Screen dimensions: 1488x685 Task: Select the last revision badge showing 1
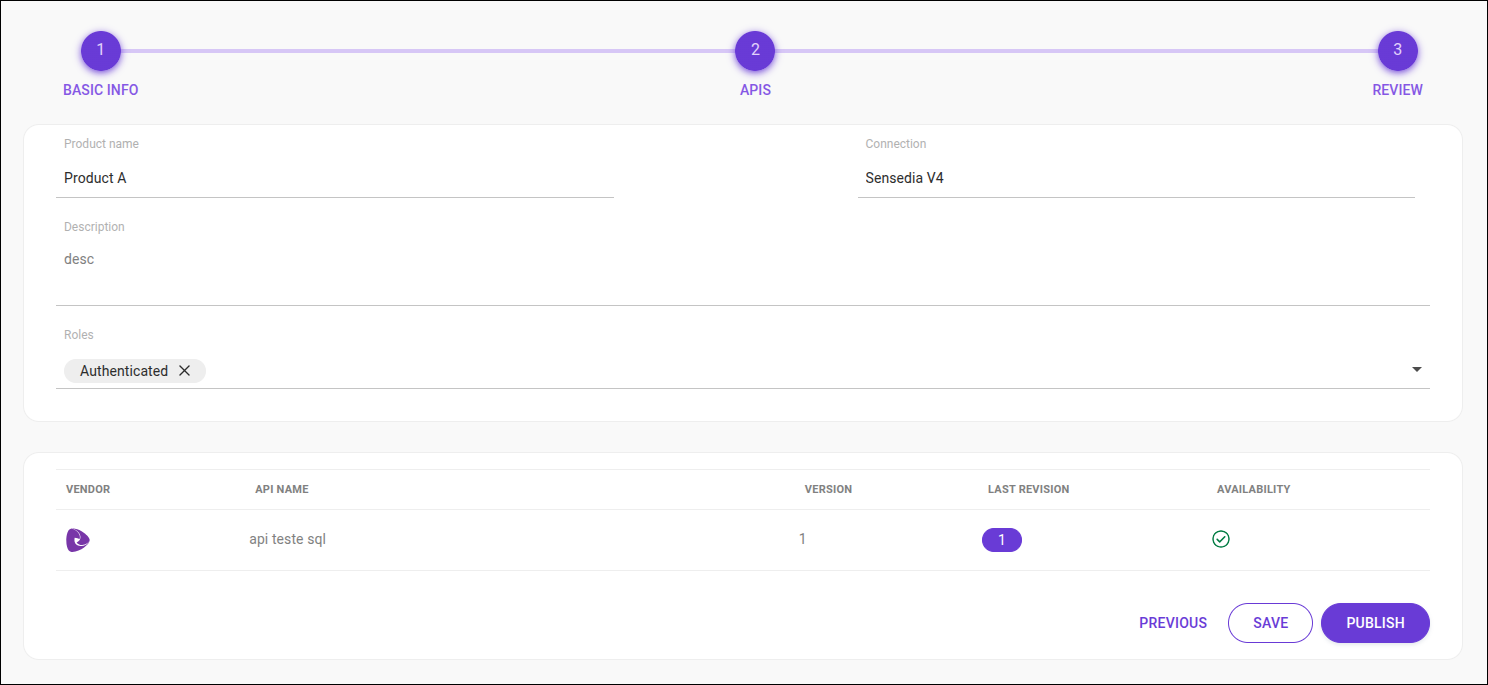click(1001, 539)
